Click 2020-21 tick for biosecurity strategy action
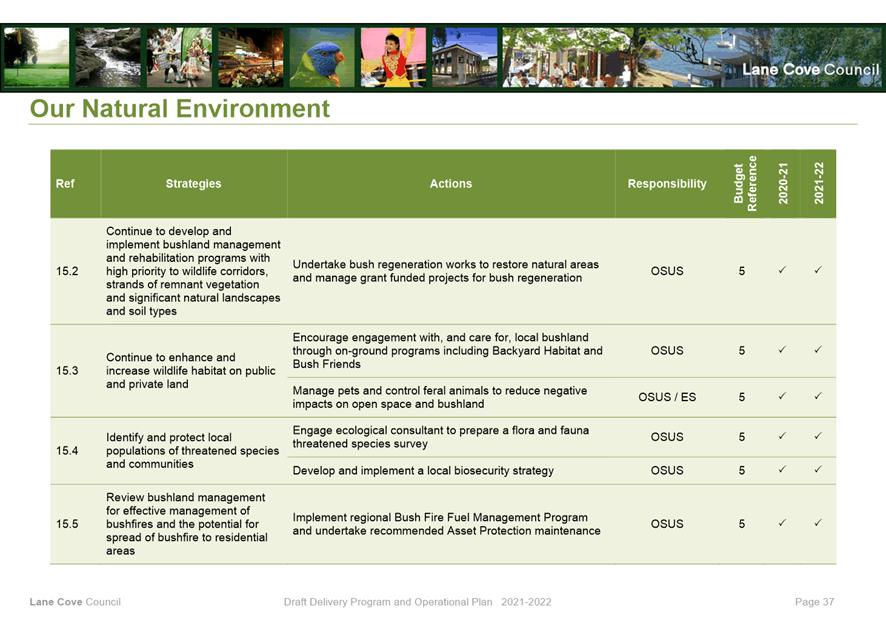 782,470
